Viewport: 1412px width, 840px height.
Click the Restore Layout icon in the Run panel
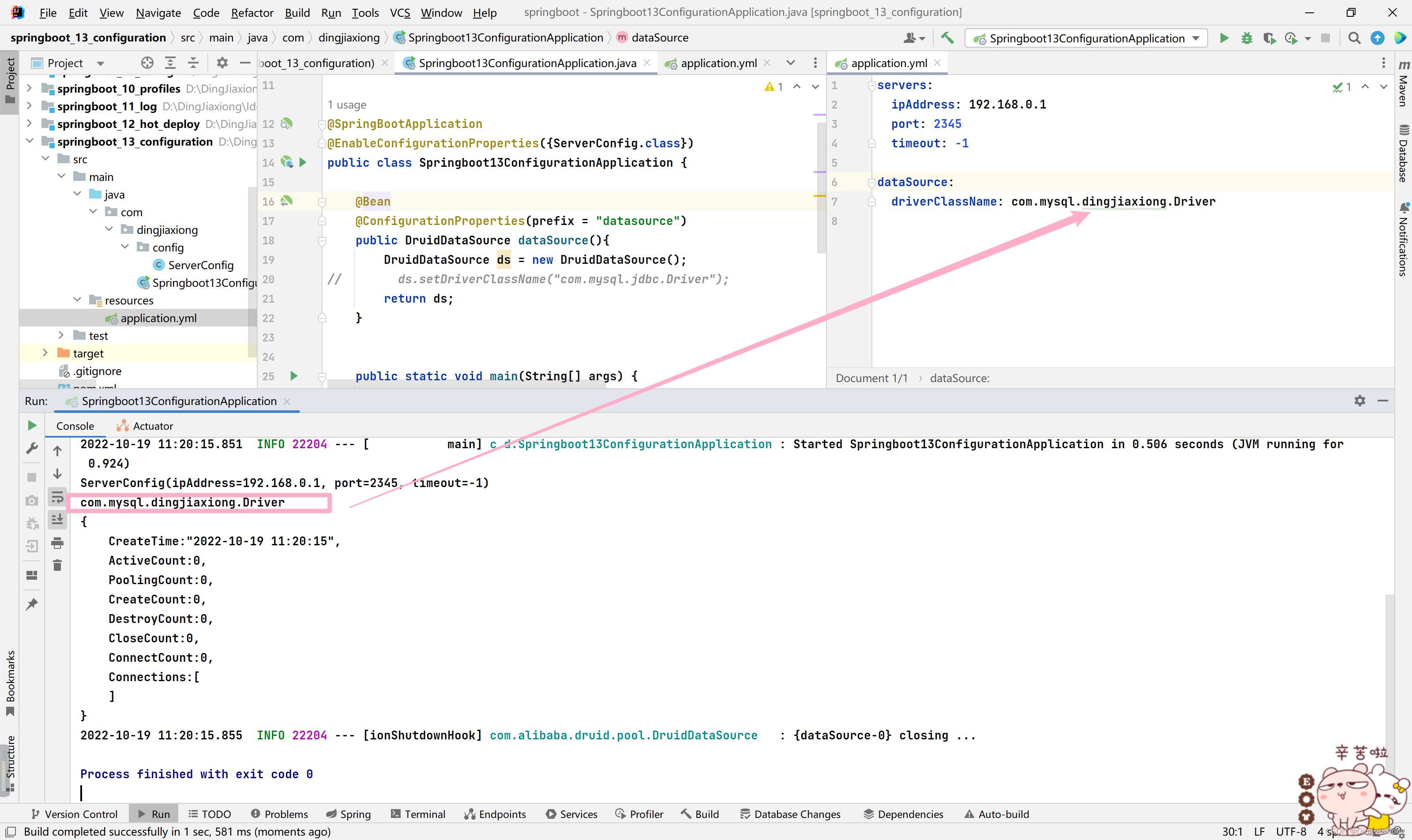[32, 575]
